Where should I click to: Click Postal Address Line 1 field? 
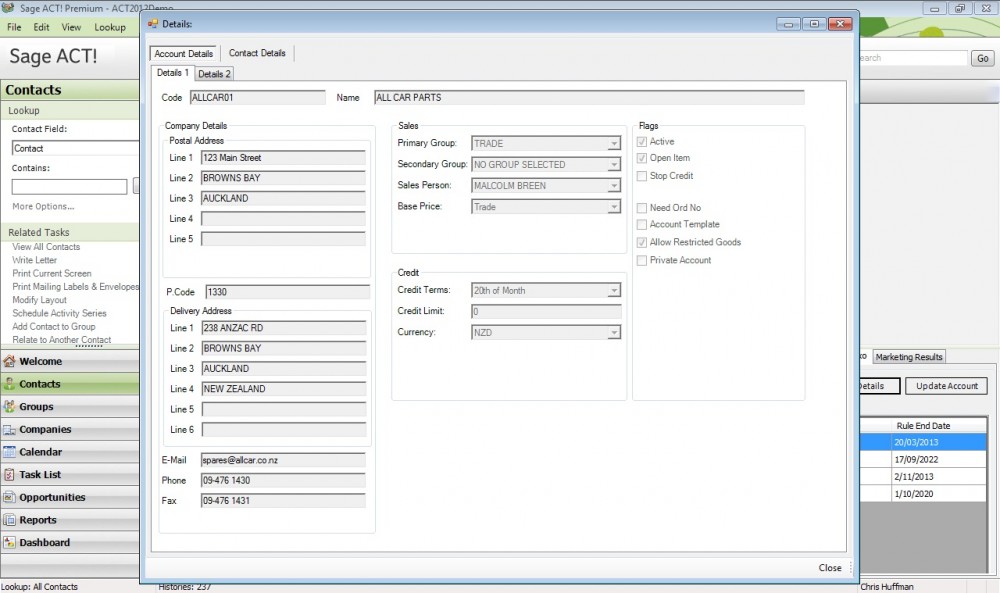[x=283, y=158]
